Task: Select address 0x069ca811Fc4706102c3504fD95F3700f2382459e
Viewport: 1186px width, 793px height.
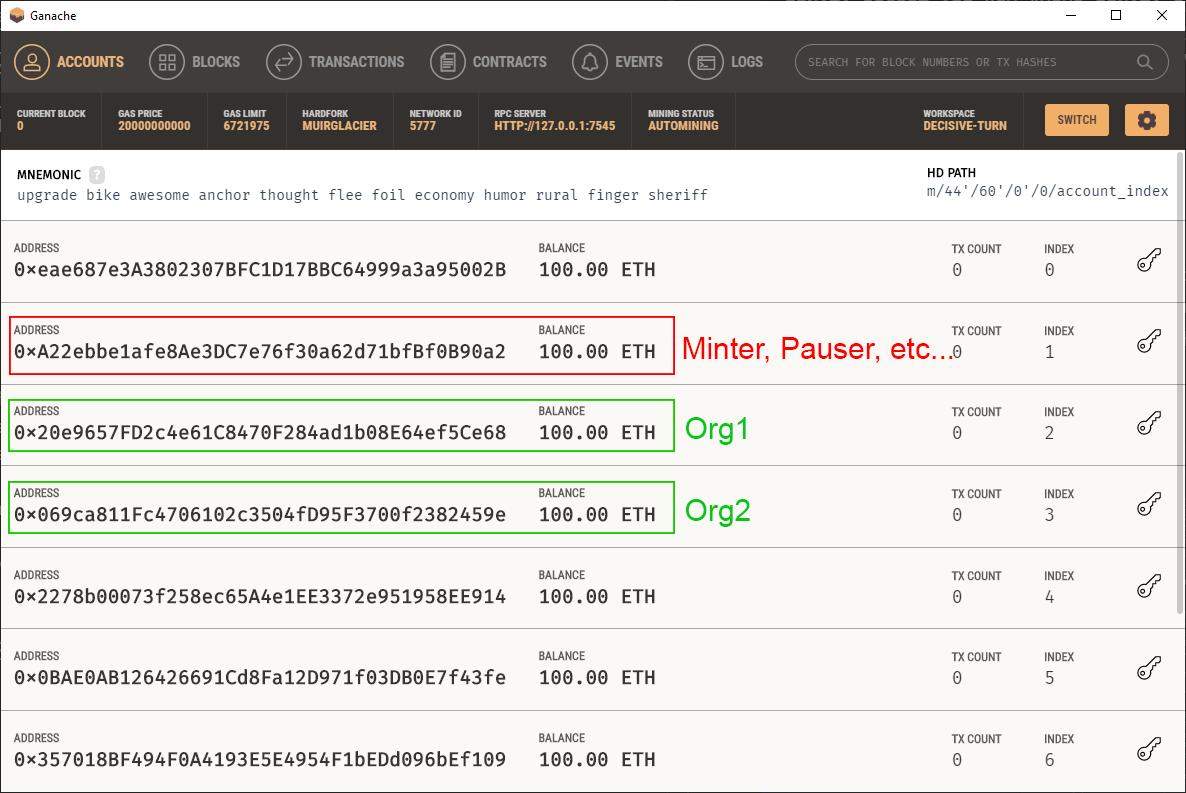Action: click(x=260, y=515)
